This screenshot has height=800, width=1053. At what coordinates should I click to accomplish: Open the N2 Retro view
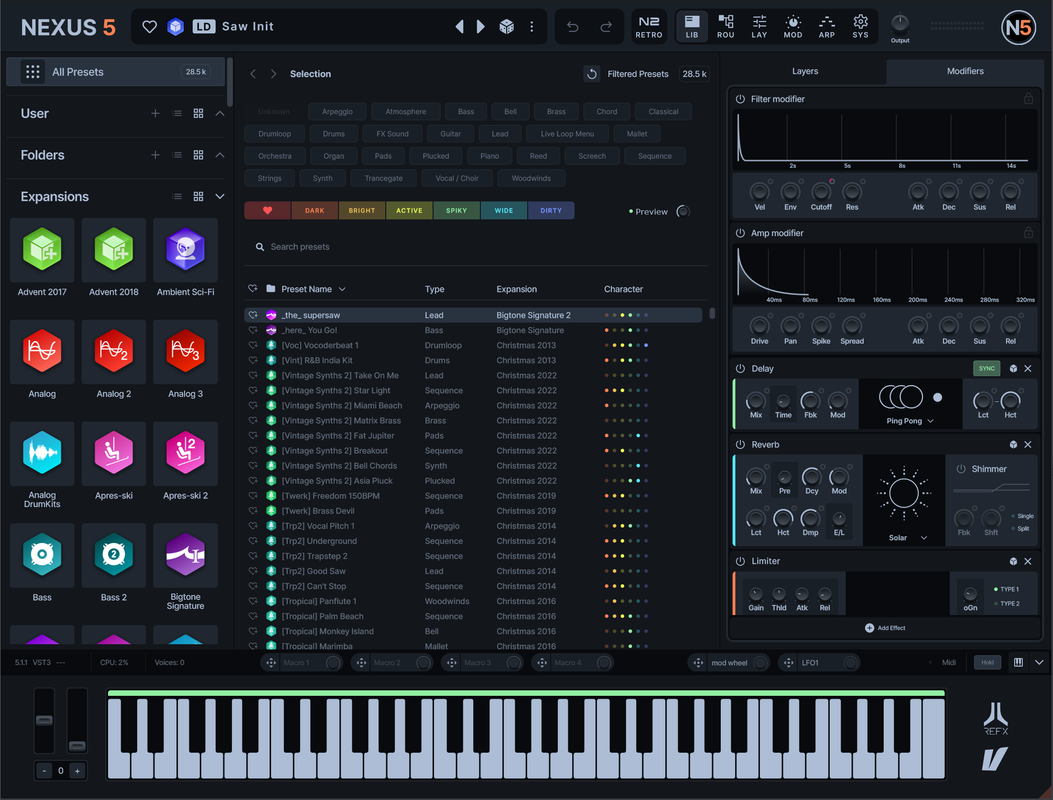(649, 27)
